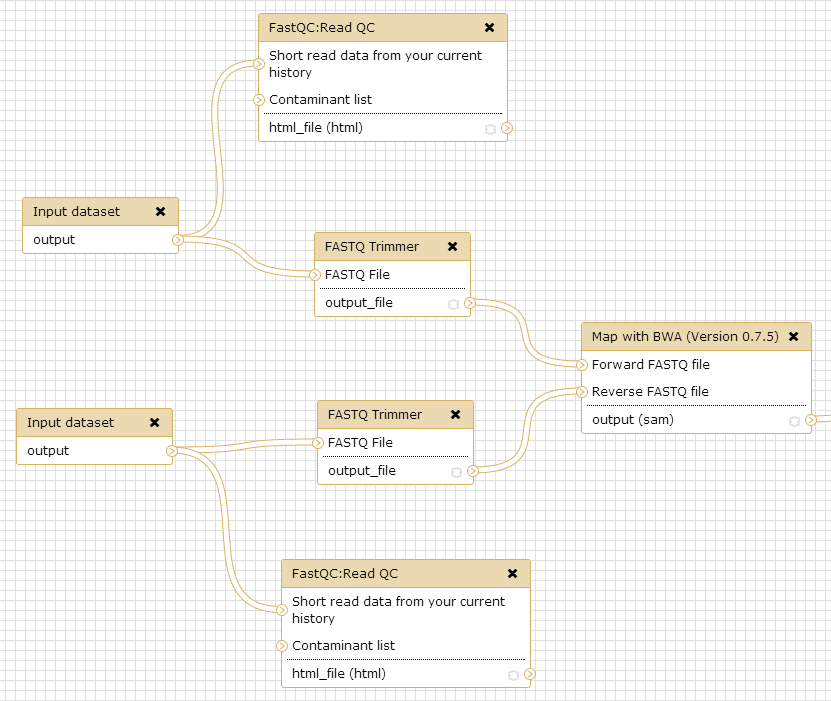The height and width of the screenshot is (701, 831).
Task: Mark the lower FASTQ Trimmer output_file as a workflow output
Action: [x=456, y=472]
